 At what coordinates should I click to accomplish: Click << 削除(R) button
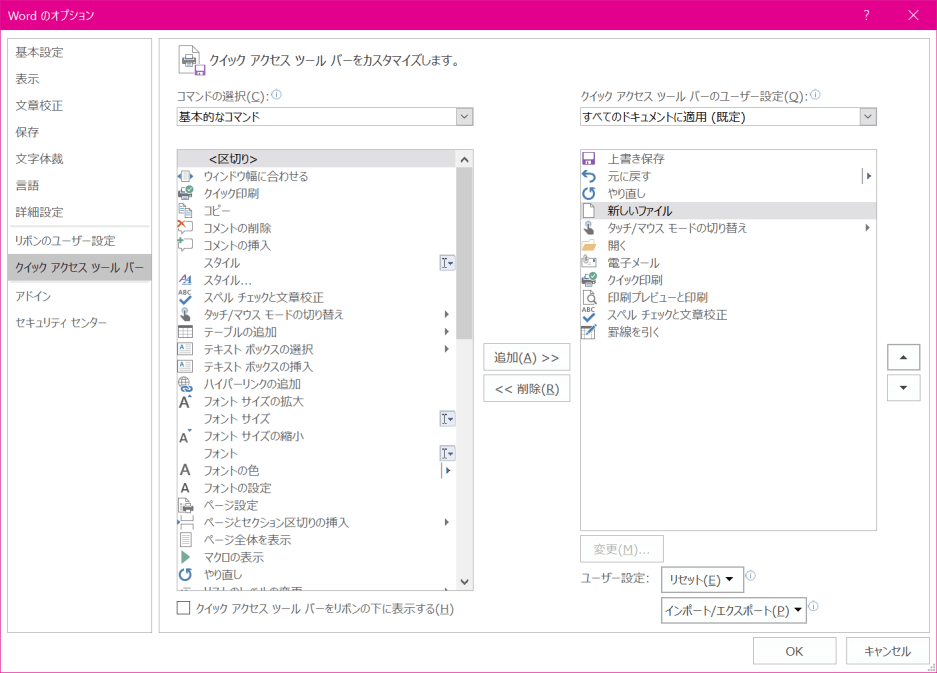(x=526, y=389)
